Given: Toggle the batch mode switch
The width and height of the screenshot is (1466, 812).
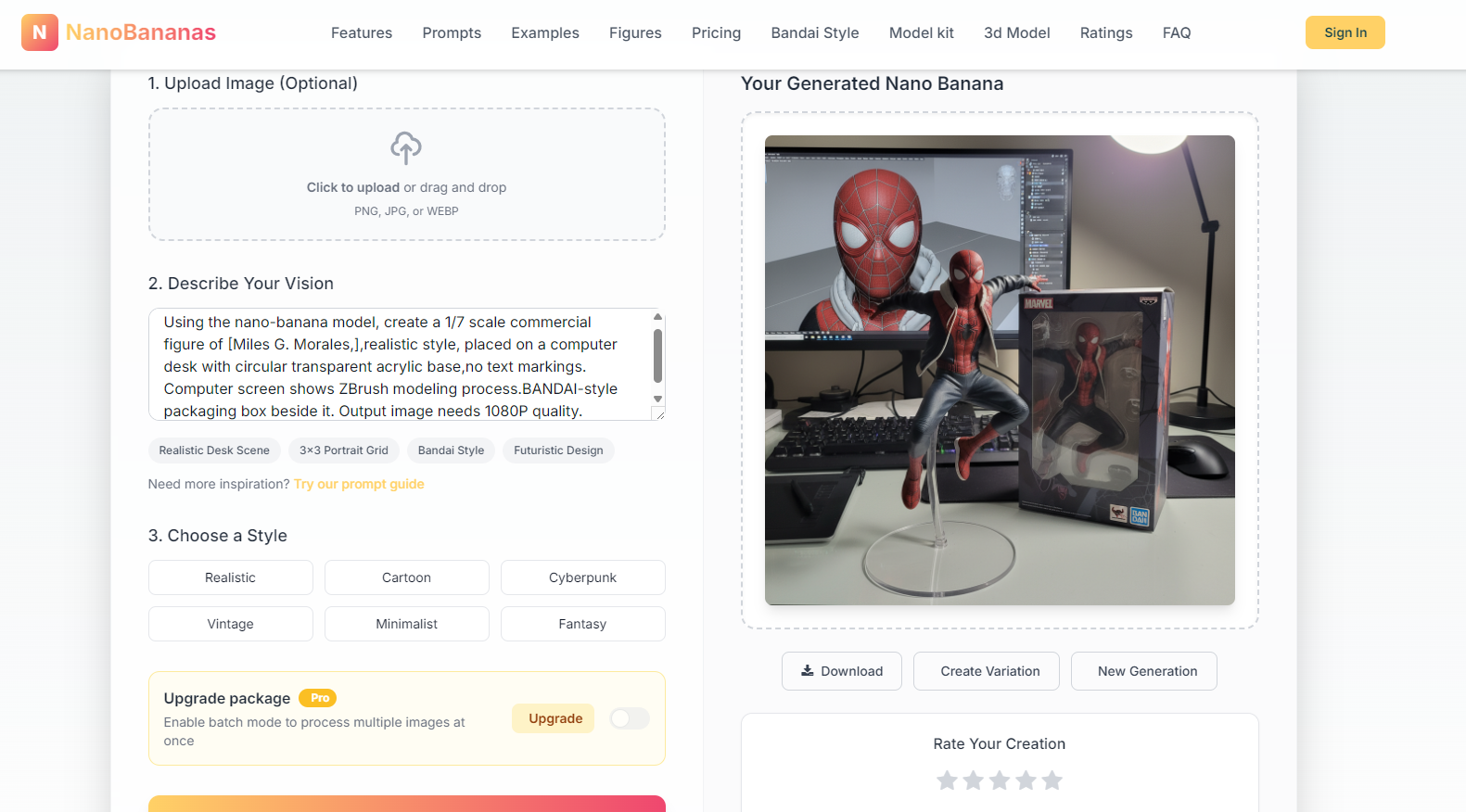Looking at the screenshot, I should [630, 718].
